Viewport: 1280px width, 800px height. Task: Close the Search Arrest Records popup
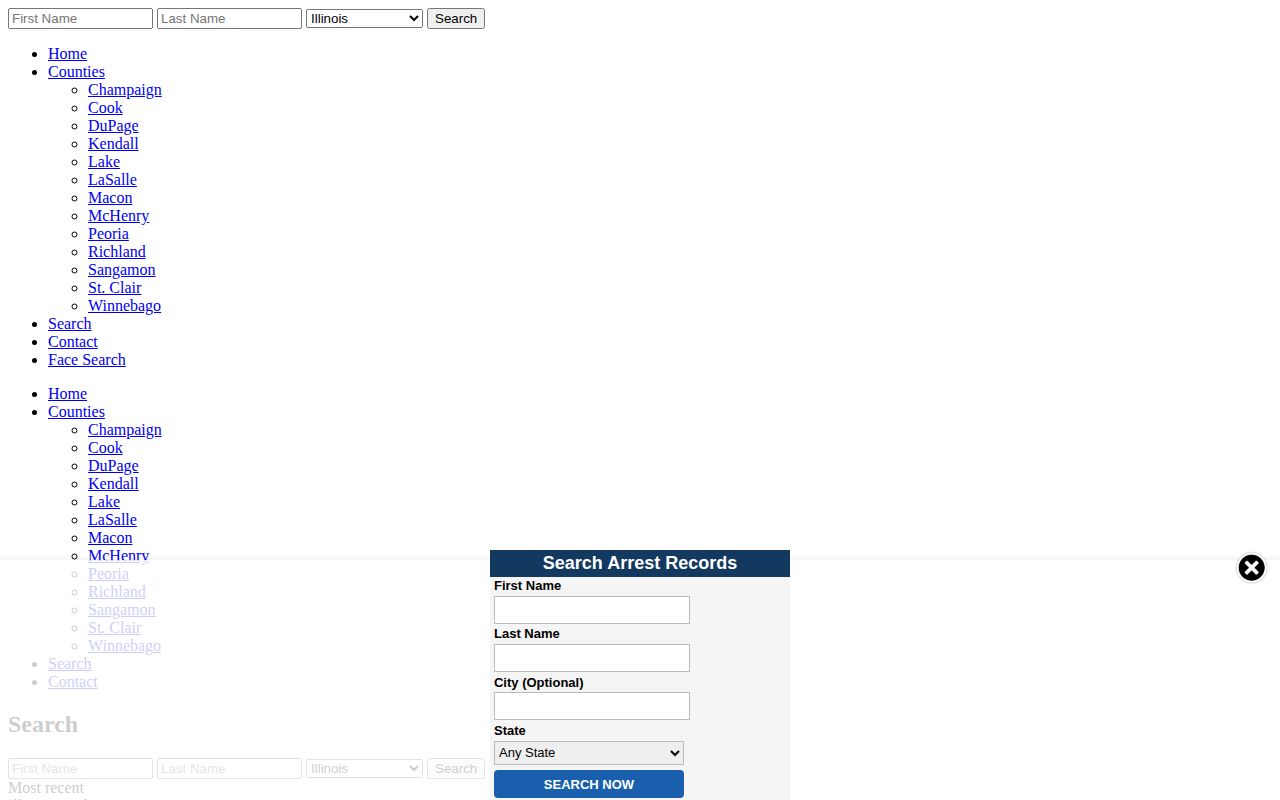pyautogui.click(x=1251, y=568)
